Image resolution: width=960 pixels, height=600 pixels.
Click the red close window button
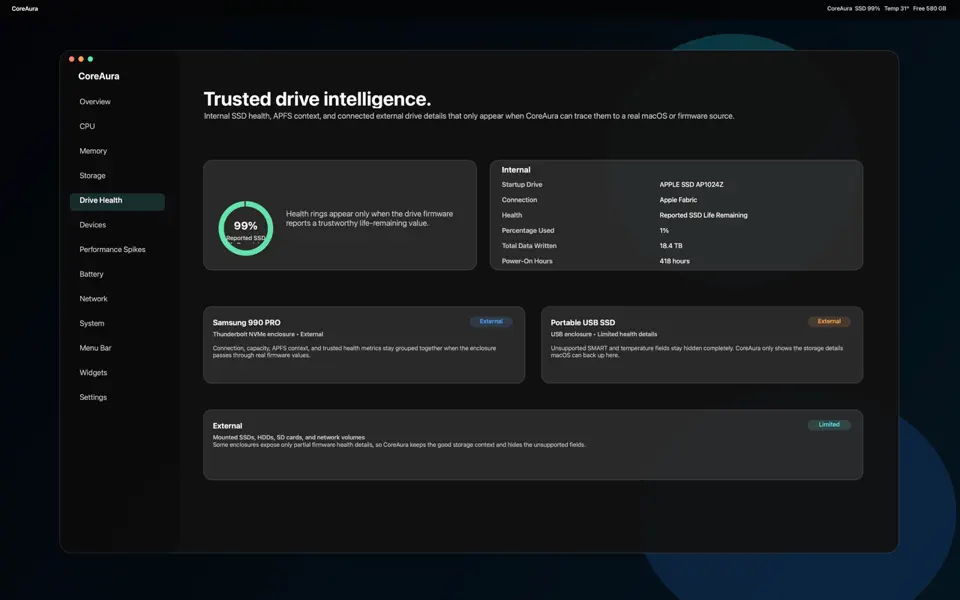coord(72,59)
